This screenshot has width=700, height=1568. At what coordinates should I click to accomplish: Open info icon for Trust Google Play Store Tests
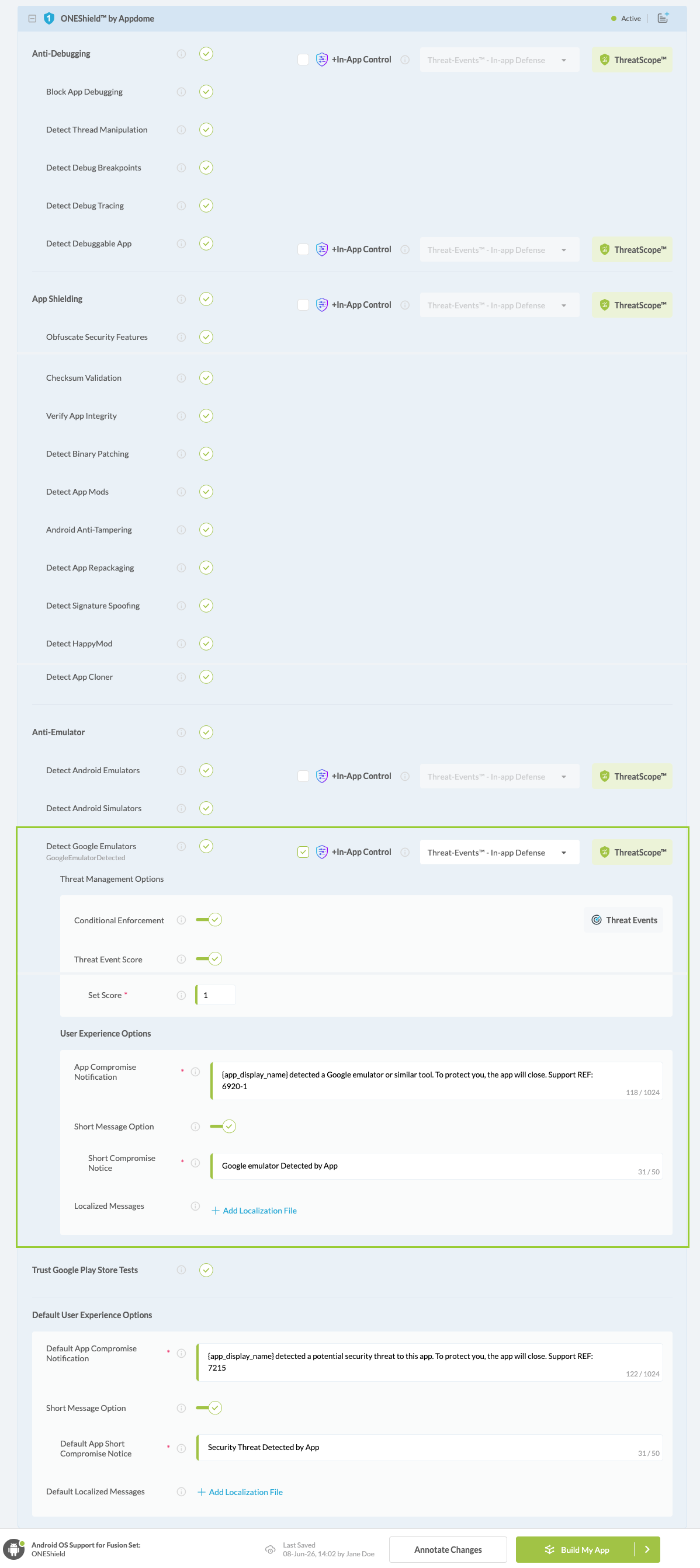[181, 1270]
